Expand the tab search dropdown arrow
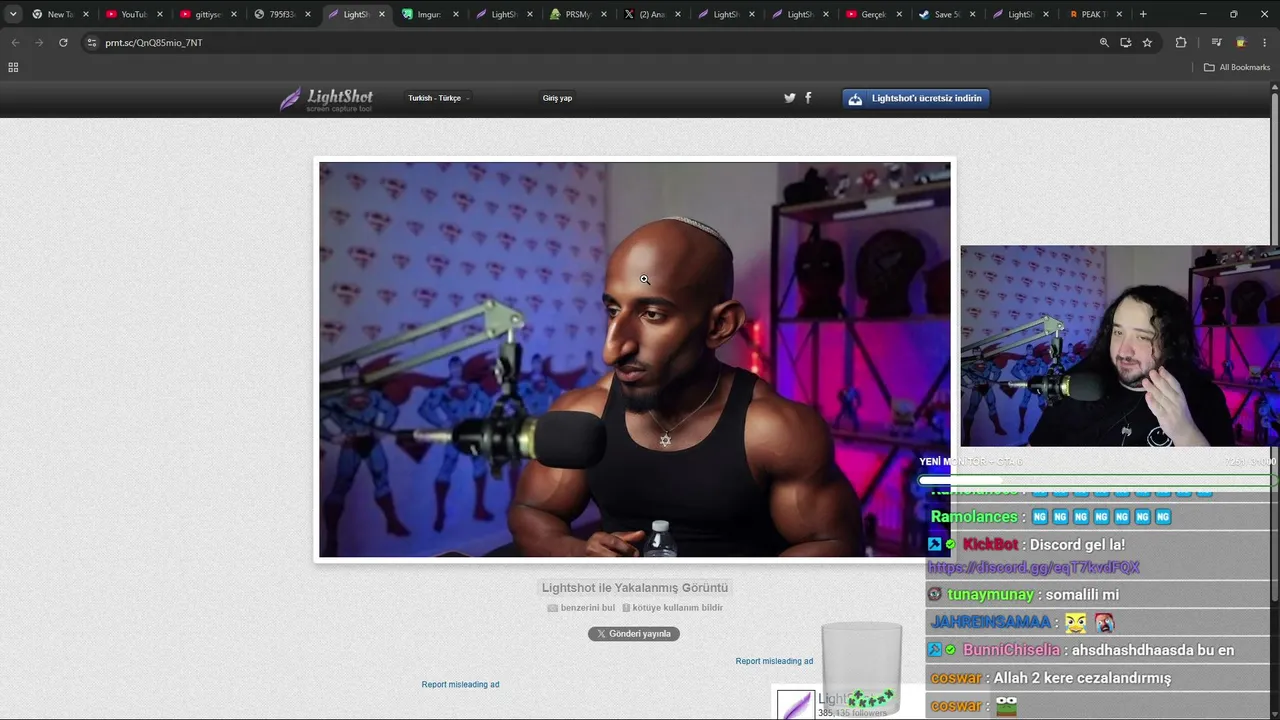The width and height of the screenshot is (1280, 720). [13, 14]
